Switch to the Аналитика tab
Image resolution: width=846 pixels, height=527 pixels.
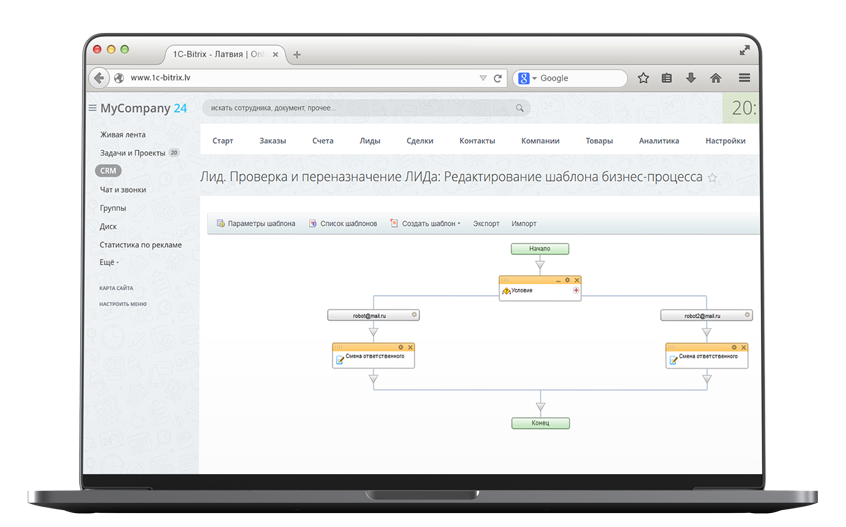659,141
